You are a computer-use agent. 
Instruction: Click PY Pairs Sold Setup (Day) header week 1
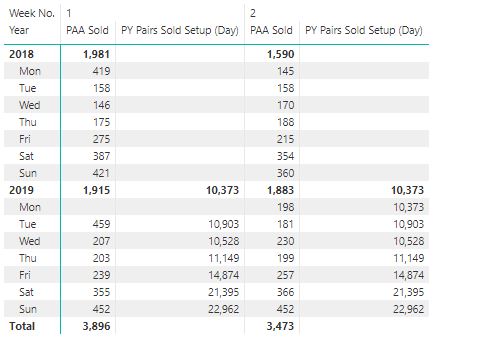pyautogui.click(x=180, y=30)
